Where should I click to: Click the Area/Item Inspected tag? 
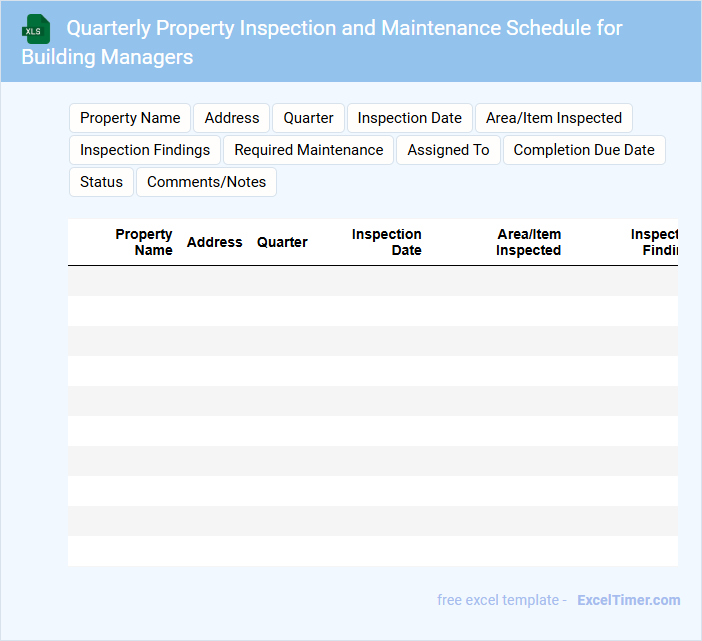(553, 118)
